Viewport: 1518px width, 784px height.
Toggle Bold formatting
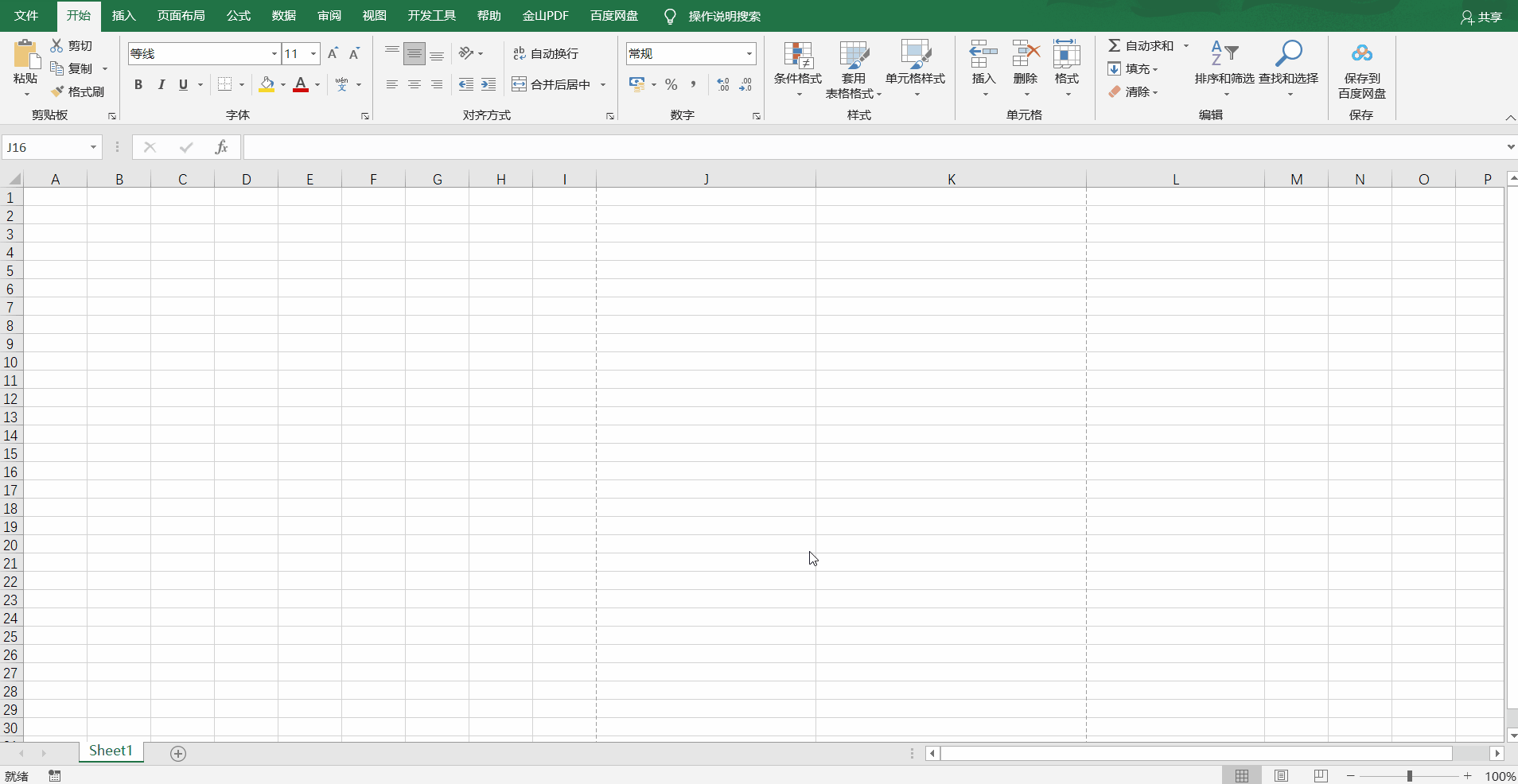[x=138, y=84]
